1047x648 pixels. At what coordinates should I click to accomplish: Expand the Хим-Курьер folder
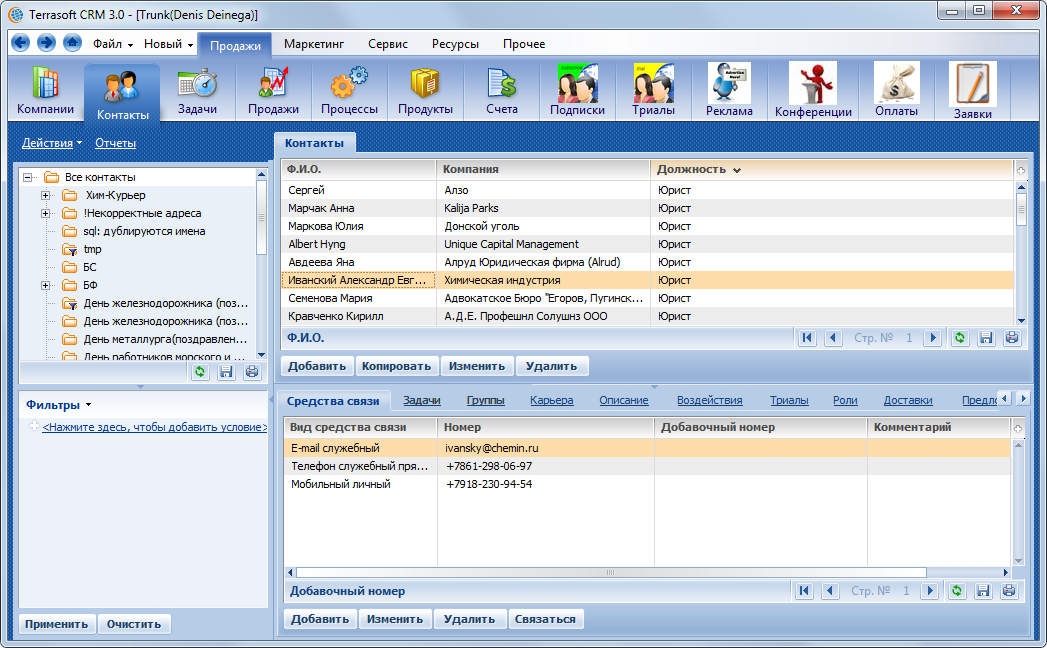45,195
